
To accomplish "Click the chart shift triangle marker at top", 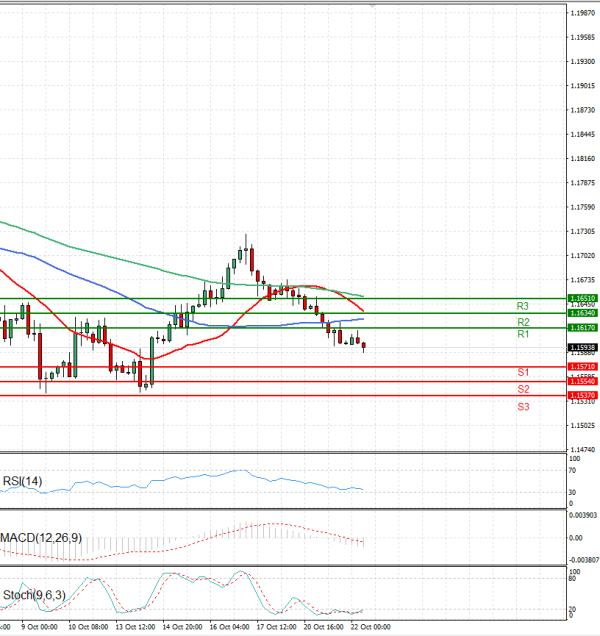I will 373,6.
